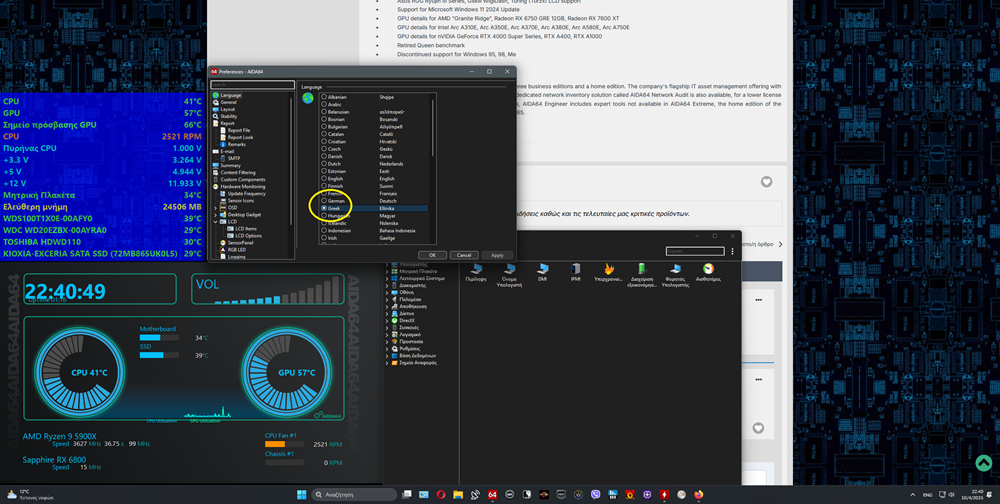Select Ρυθμίσεις in the AIDA64 tree

point(406,348)
